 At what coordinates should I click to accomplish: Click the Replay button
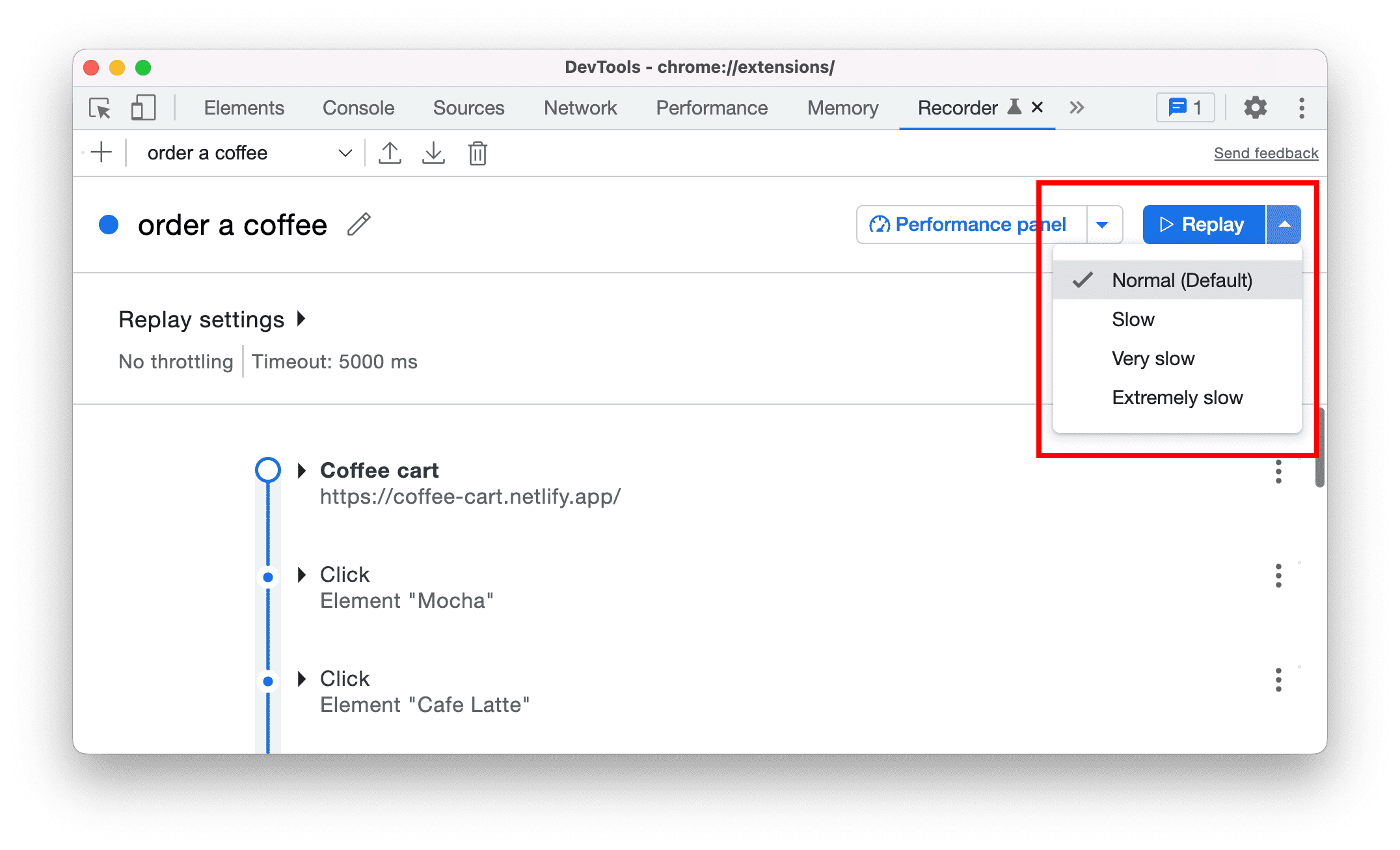click(1200, 223)
